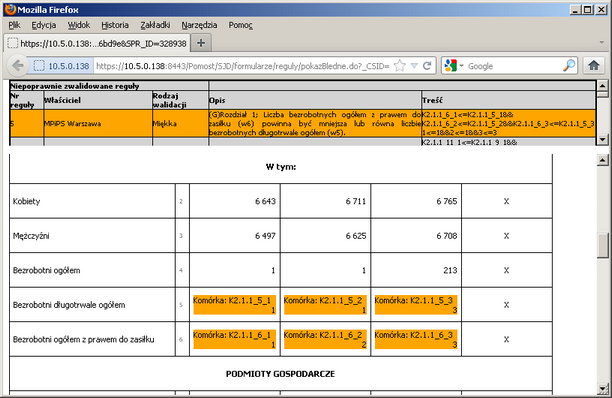
Task: Click the down arrow of the rules scrollbar
Action: [602, 139]
